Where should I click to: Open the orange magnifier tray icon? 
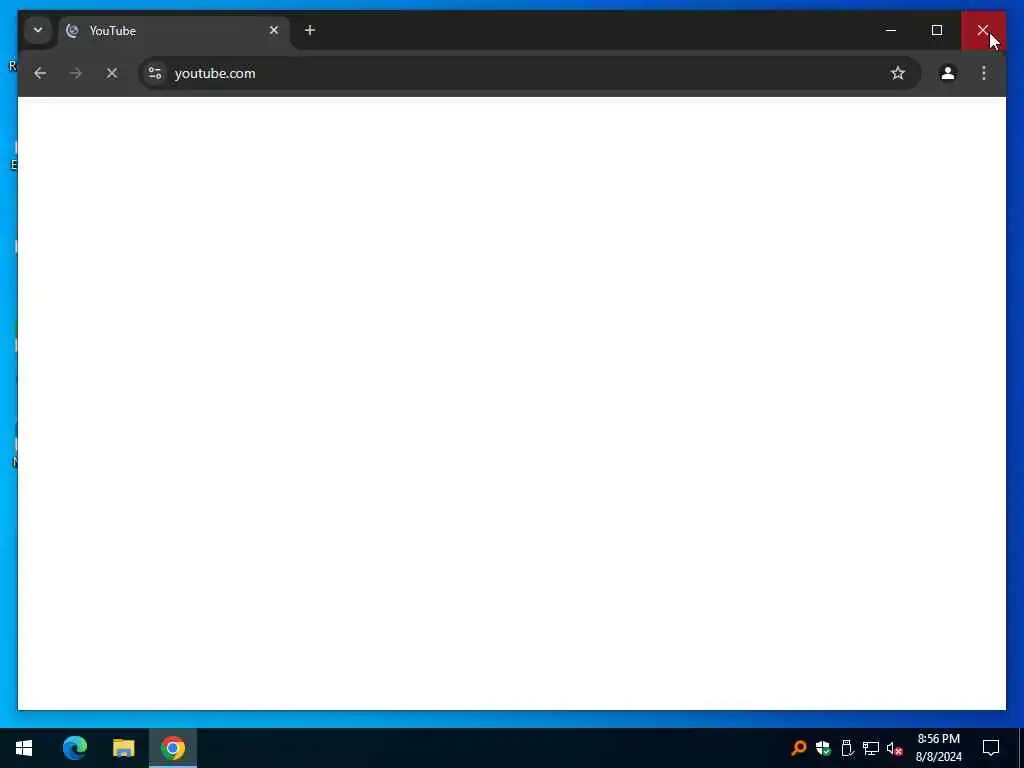coord(798,748)
